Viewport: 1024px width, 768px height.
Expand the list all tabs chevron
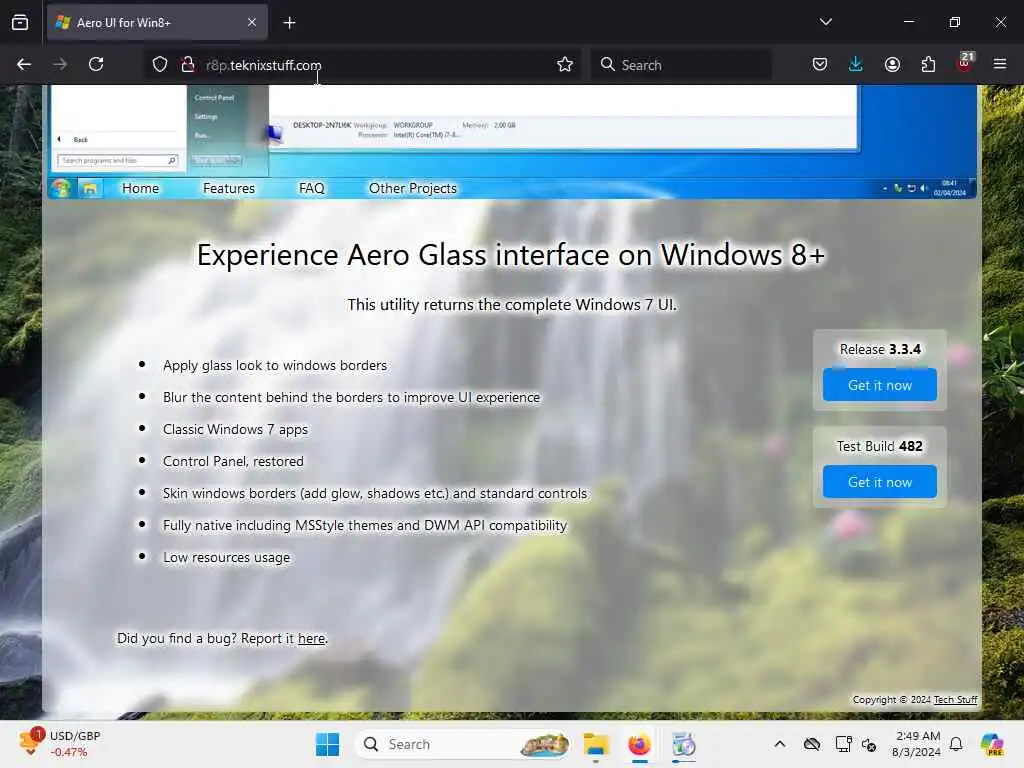coord(825,22)
